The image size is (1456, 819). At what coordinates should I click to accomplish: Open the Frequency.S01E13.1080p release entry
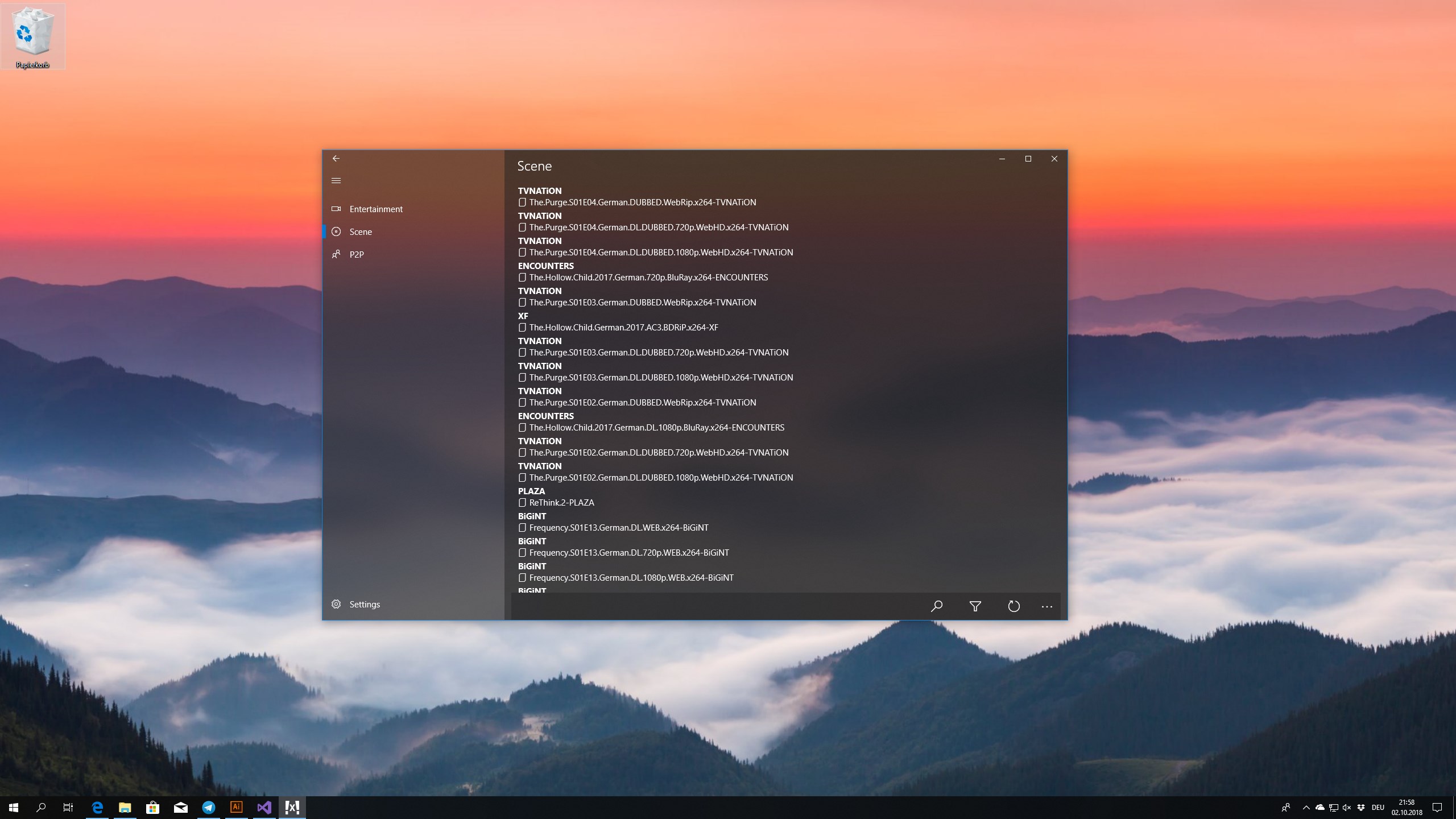click(x=631, y=577)
